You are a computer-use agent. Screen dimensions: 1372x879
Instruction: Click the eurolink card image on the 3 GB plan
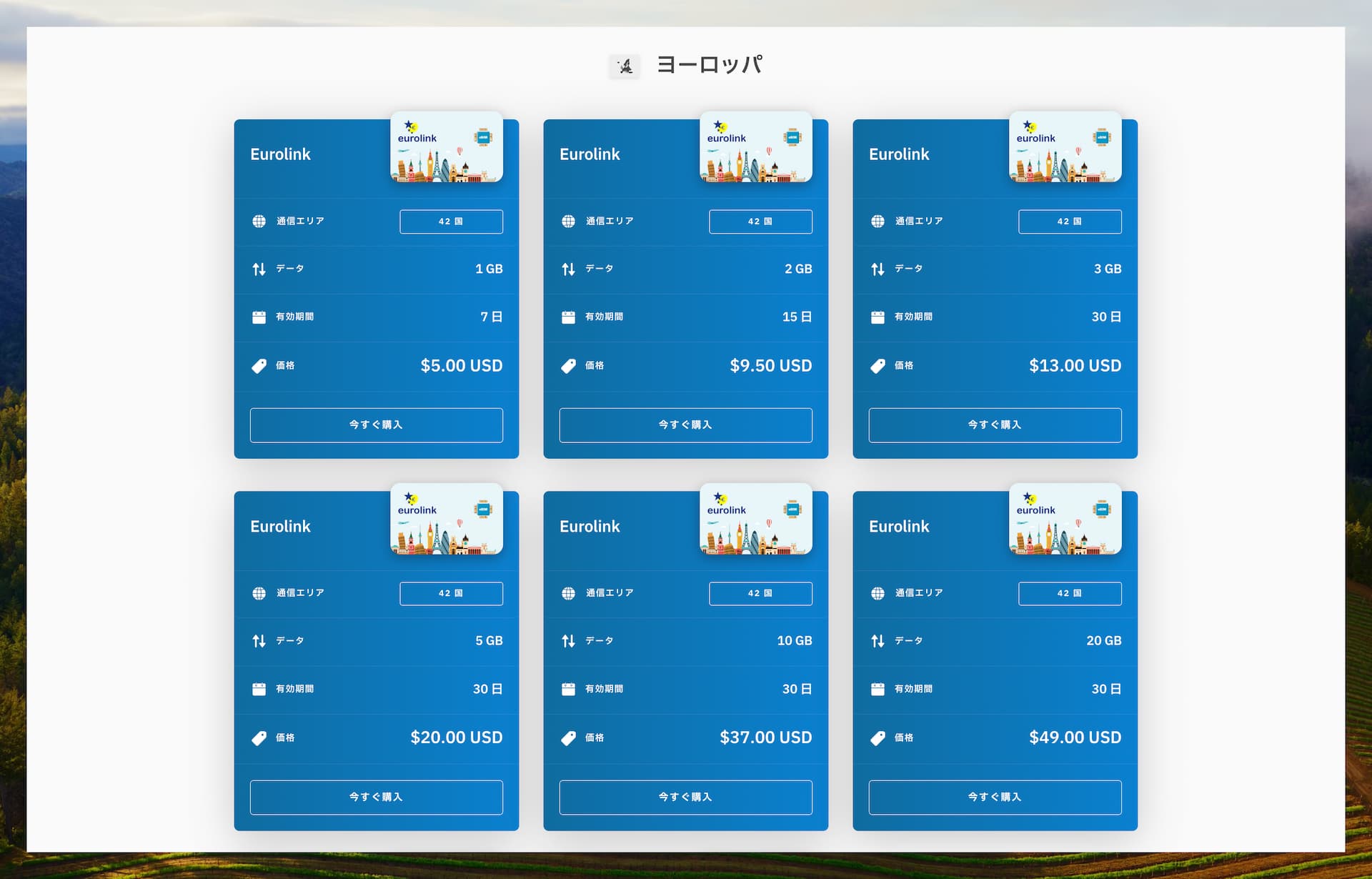[x=1065, y=146]
